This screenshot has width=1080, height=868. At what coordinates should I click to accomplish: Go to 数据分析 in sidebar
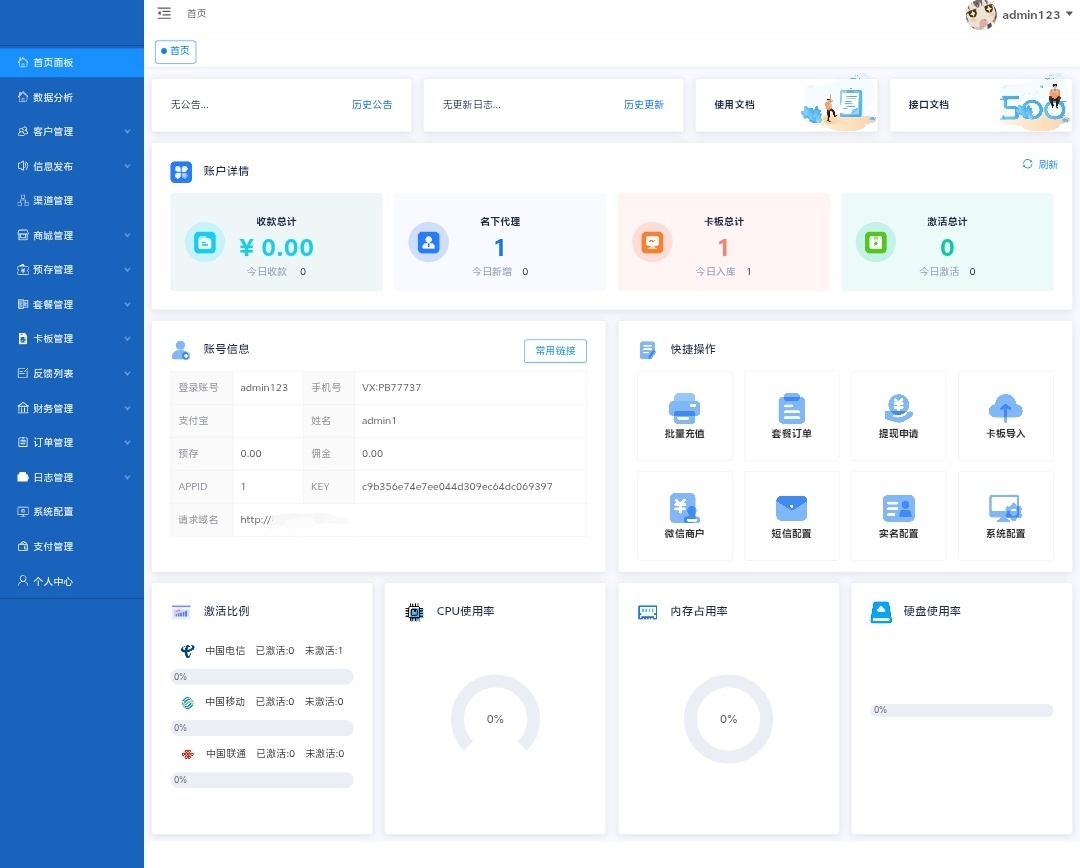coord(72,97)
